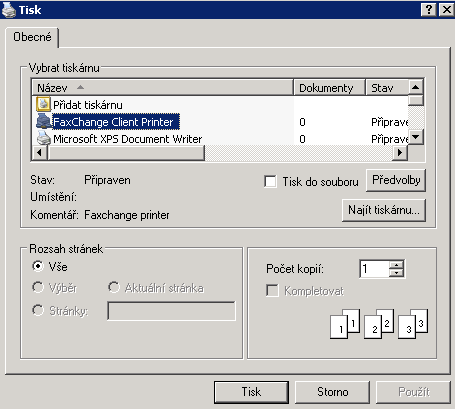Screen dimensions: 455x409
Task: Click the horizontal scroll right arrow
Action: [x=400, y=153]
